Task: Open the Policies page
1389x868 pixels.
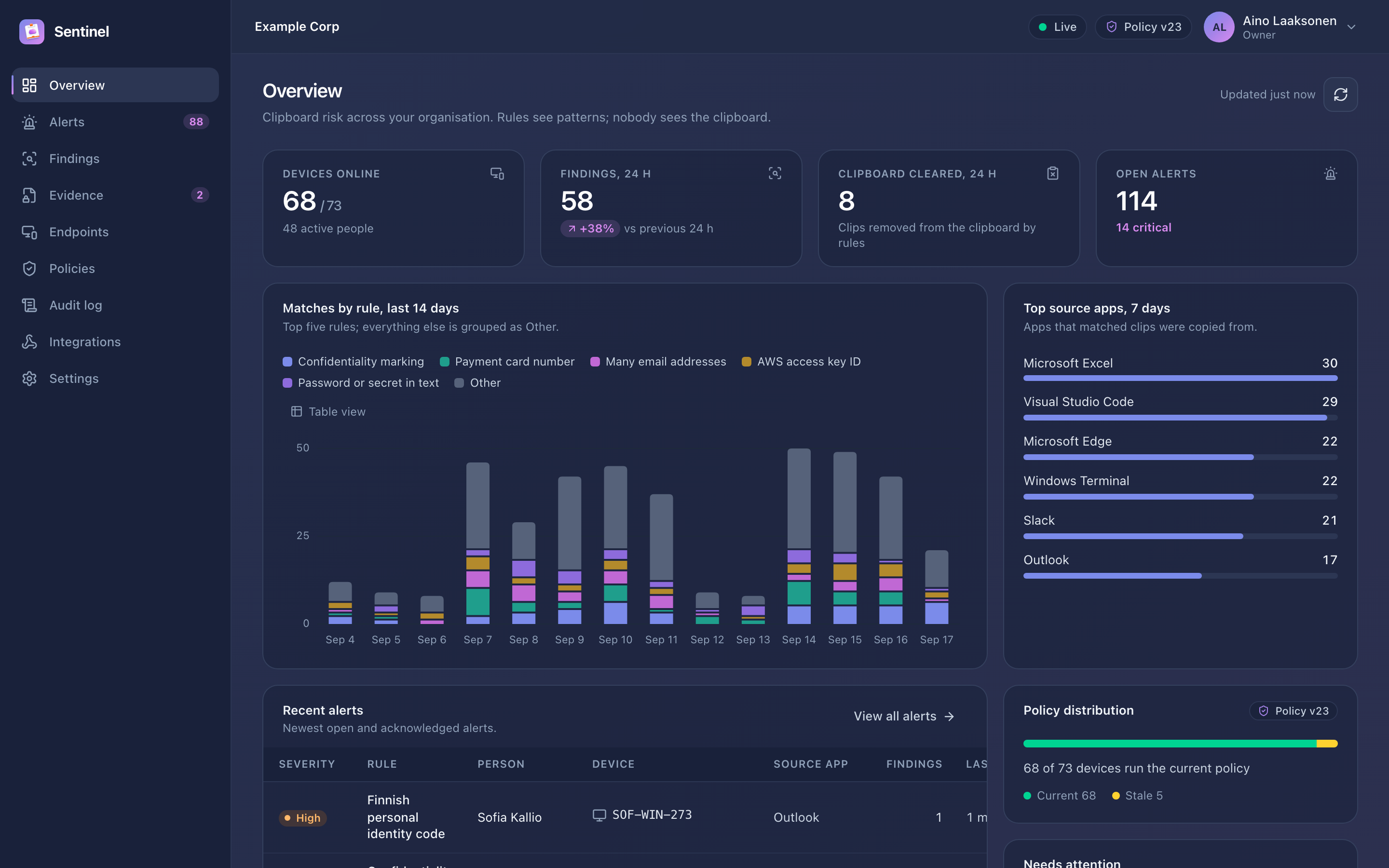Action: (115, 269)
